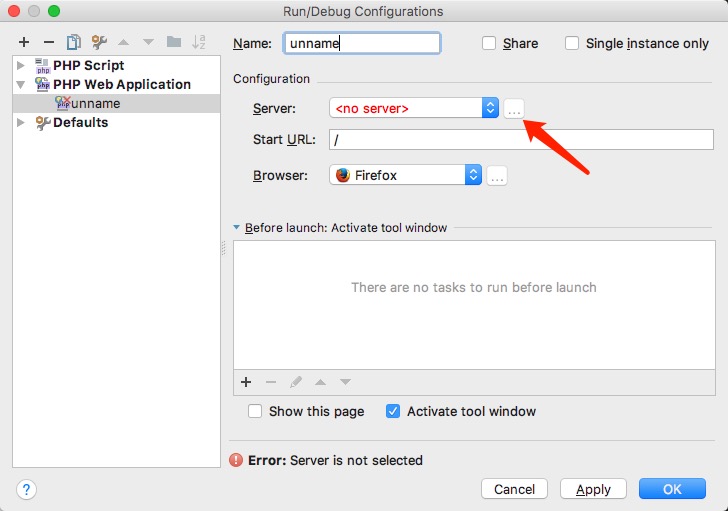Click the Configuration section label
The width and height of the screenshot is (728, 511).
tap(271, 79)
